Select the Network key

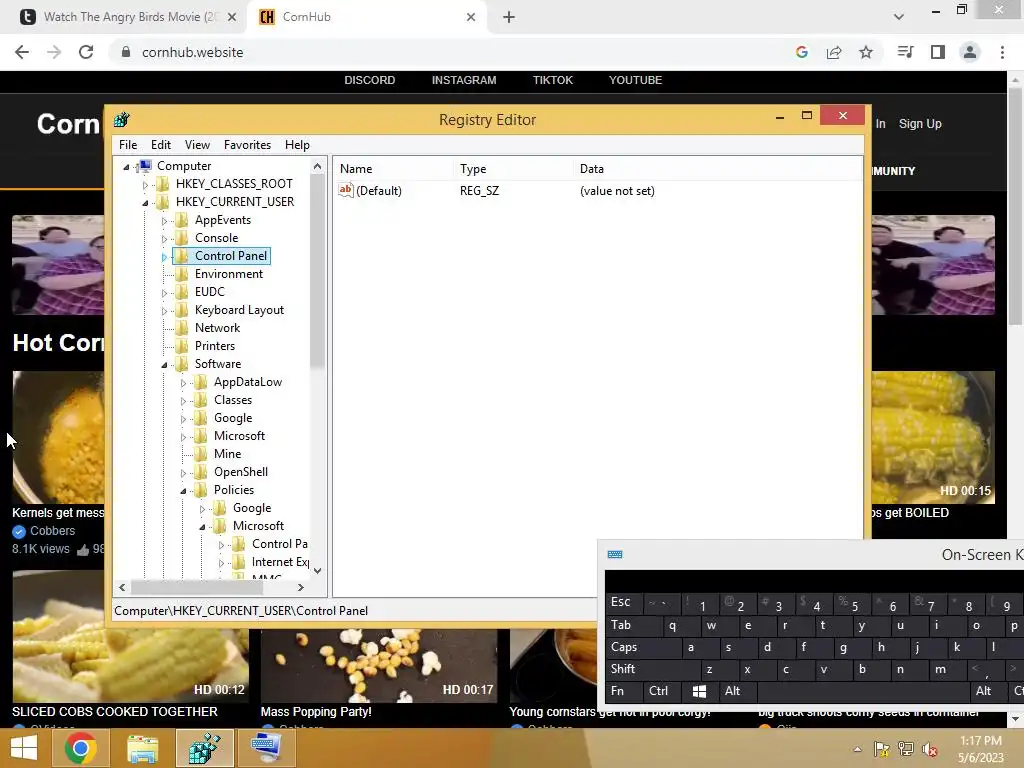click(x=217, y=328)
